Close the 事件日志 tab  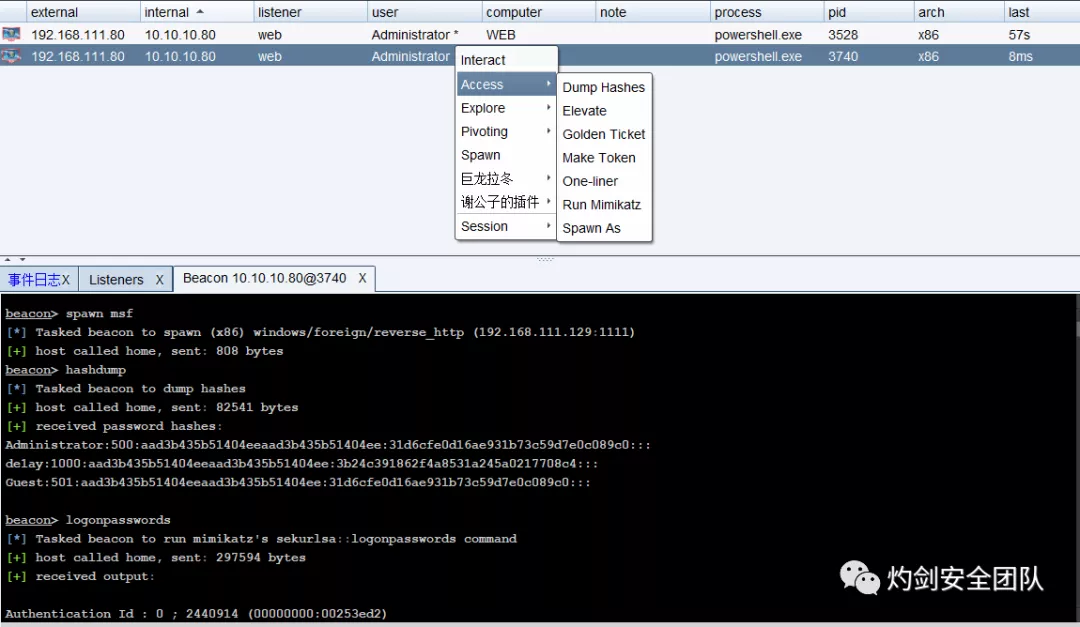[66, 280]
